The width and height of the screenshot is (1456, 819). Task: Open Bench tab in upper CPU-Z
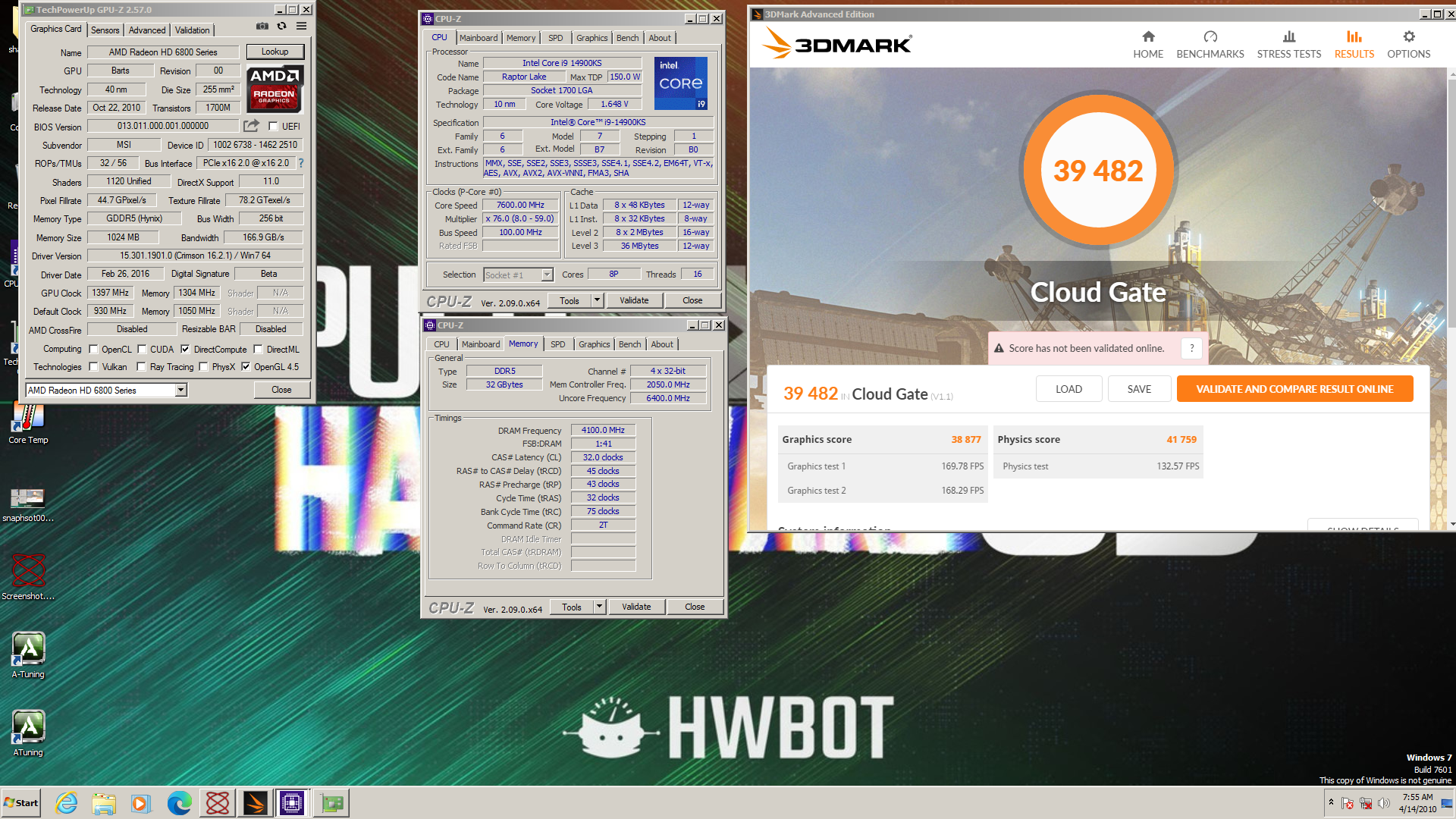point(627,38)
